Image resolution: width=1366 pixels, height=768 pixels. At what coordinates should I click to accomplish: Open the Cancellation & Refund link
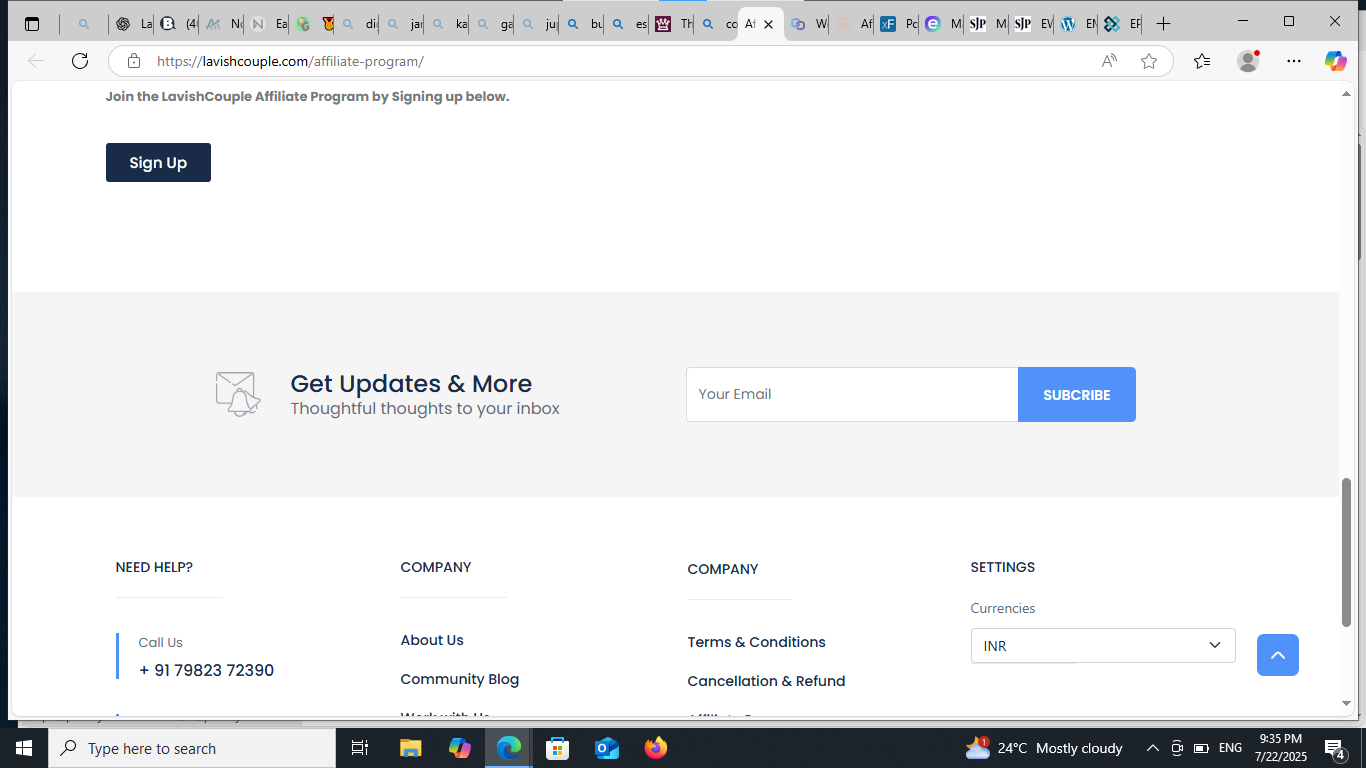point(766,681)
